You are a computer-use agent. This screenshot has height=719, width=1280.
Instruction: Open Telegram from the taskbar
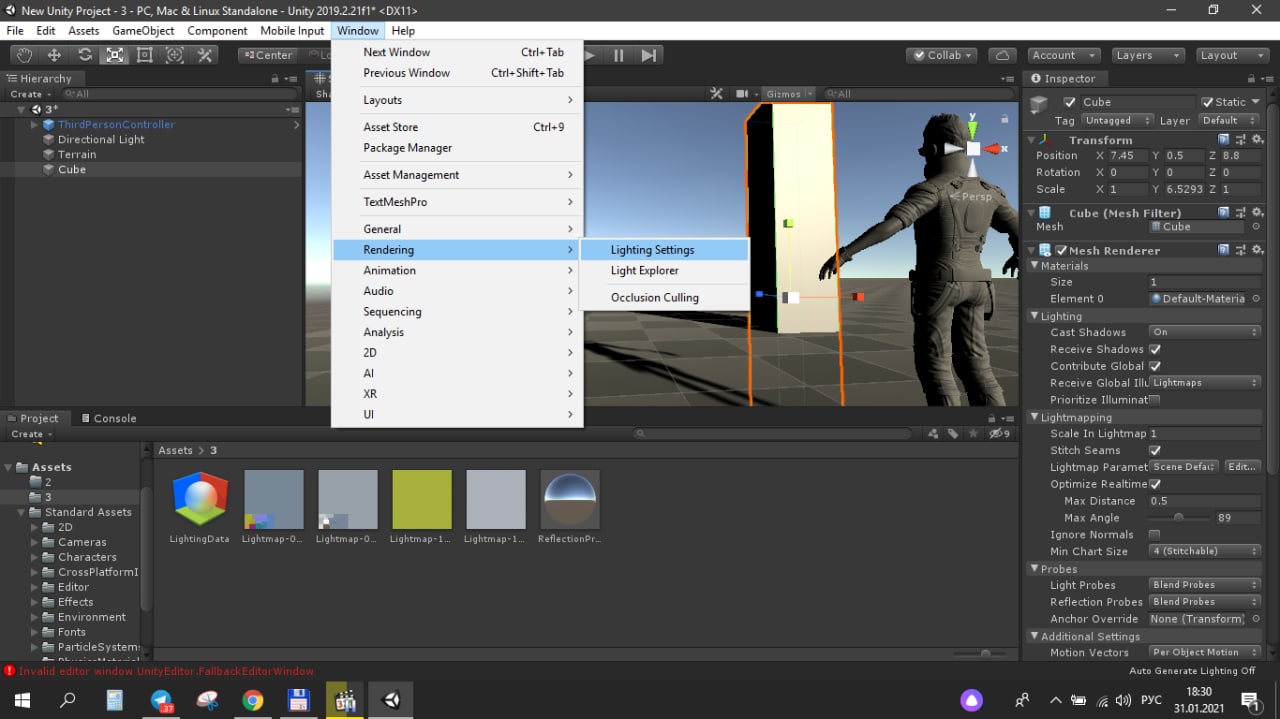161,700
